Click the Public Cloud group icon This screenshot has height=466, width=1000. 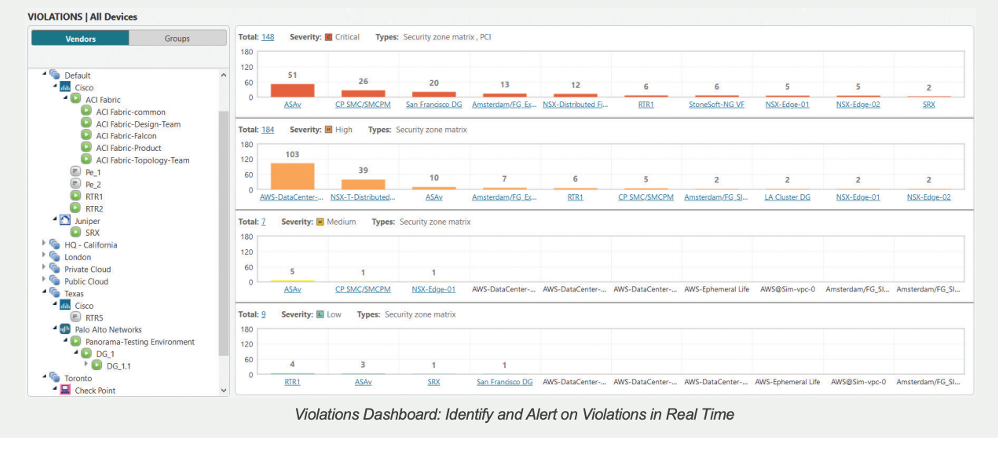pyautogui.click(x=55, y=280)
